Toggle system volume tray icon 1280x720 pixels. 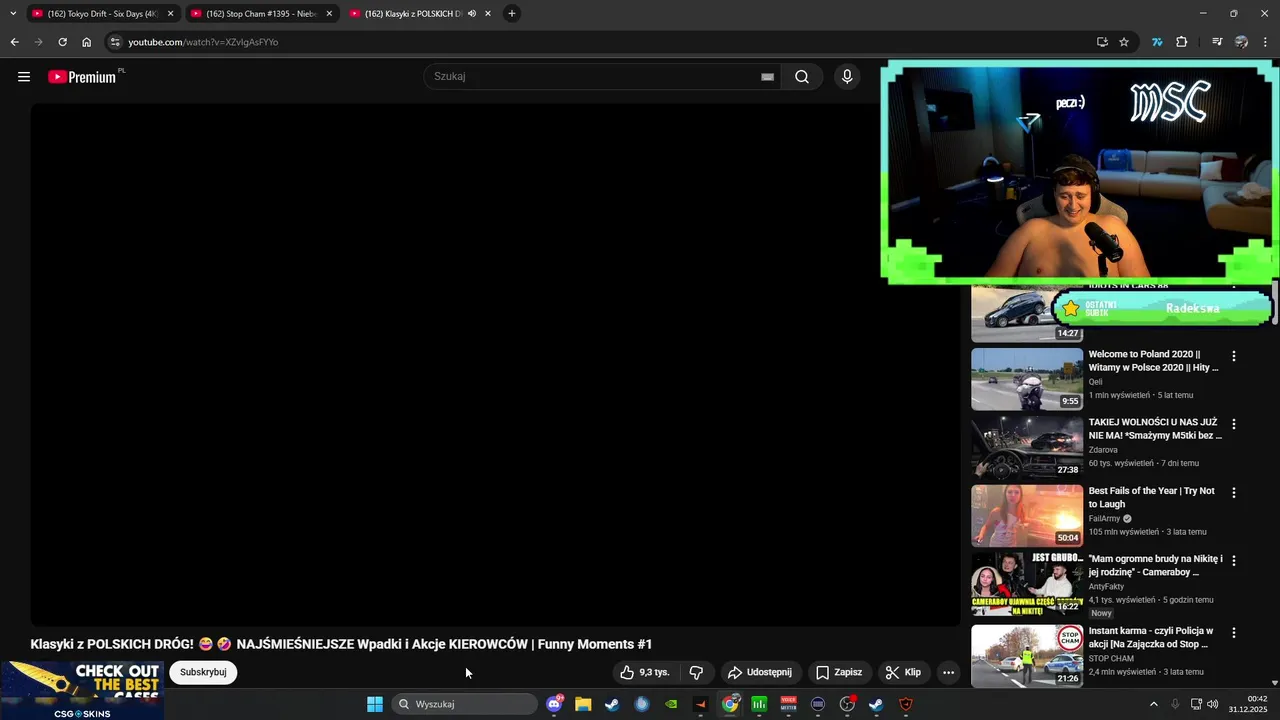click(1213, 704)
